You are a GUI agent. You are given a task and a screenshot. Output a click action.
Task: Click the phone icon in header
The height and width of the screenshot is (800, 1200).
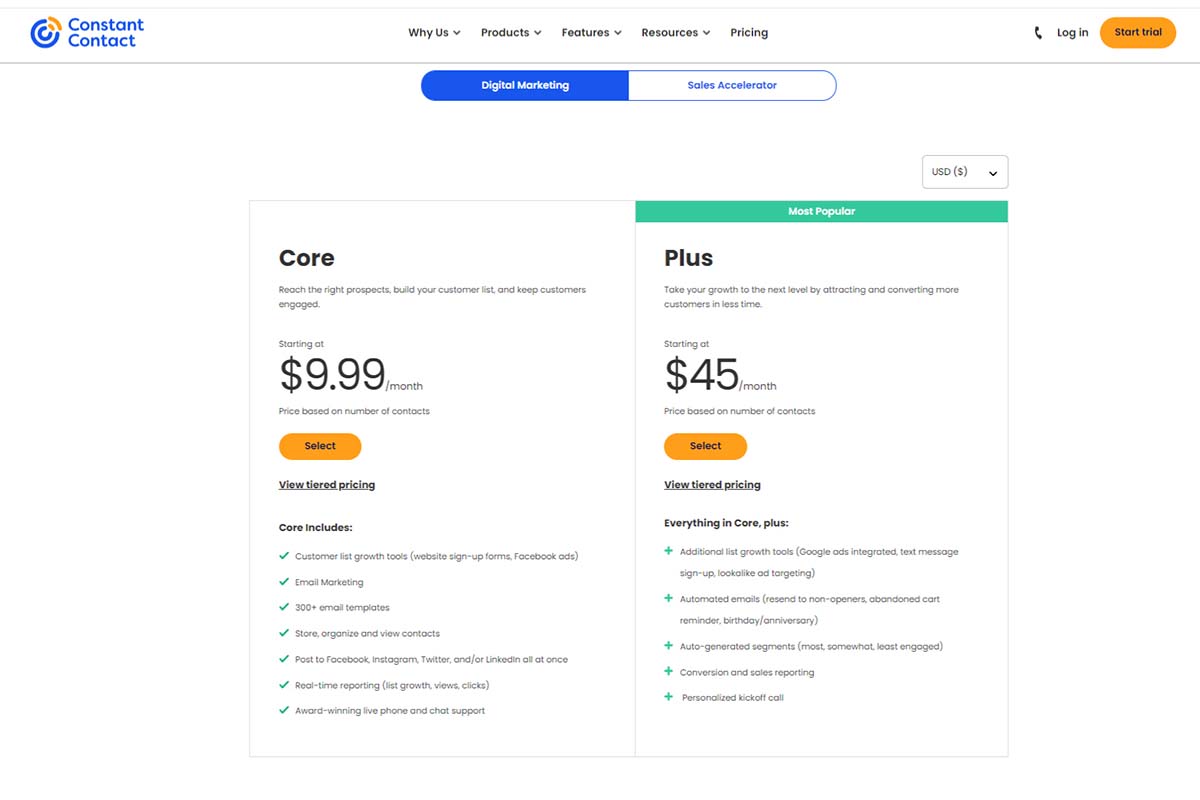[1038, 33]
